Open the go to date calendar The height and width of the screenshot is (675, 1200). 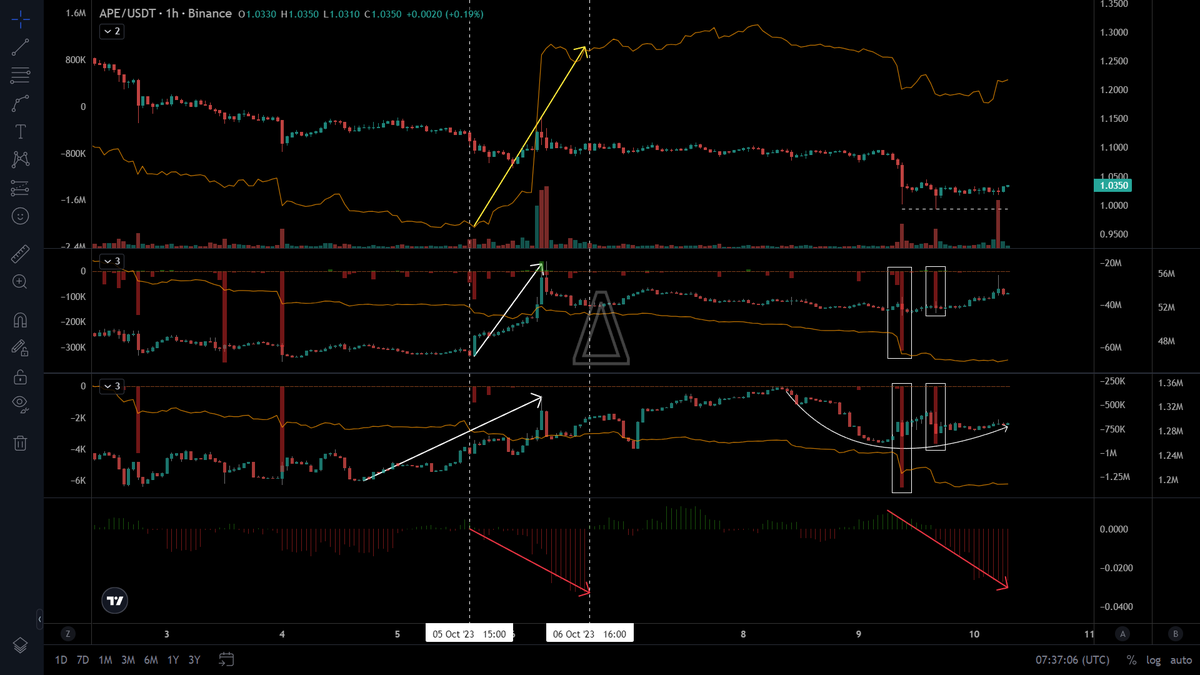pyautogui.click(x=227, y=660)
